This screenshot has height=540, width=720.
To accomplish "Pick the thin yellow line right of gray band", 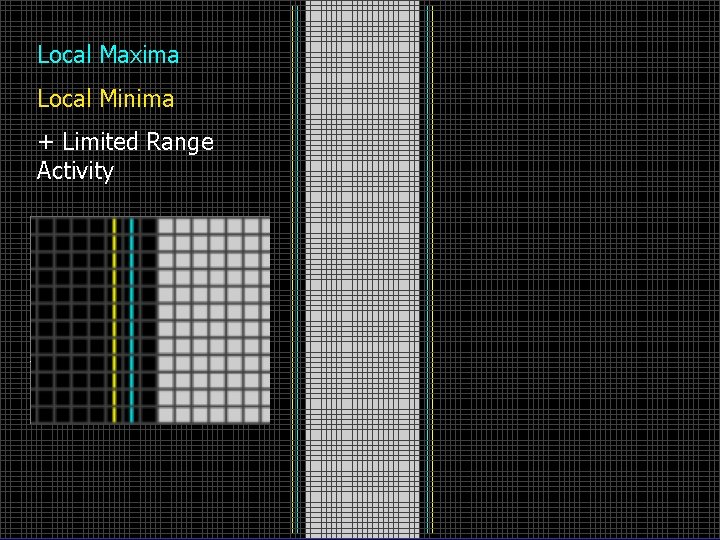I will tap(432, 270).
